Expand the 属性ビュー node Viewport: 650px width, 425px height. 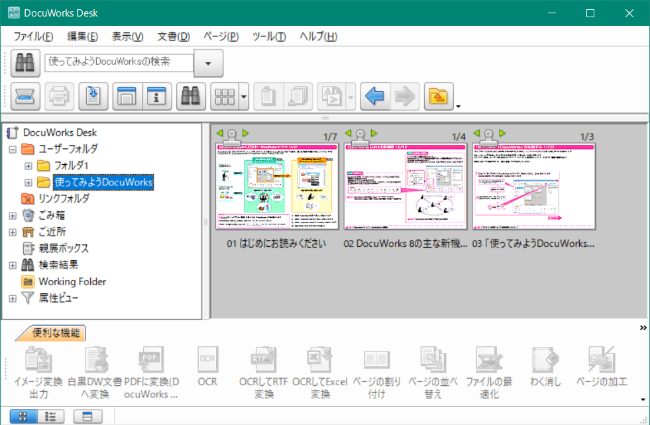pyautogui.click(x=12, y=299)
